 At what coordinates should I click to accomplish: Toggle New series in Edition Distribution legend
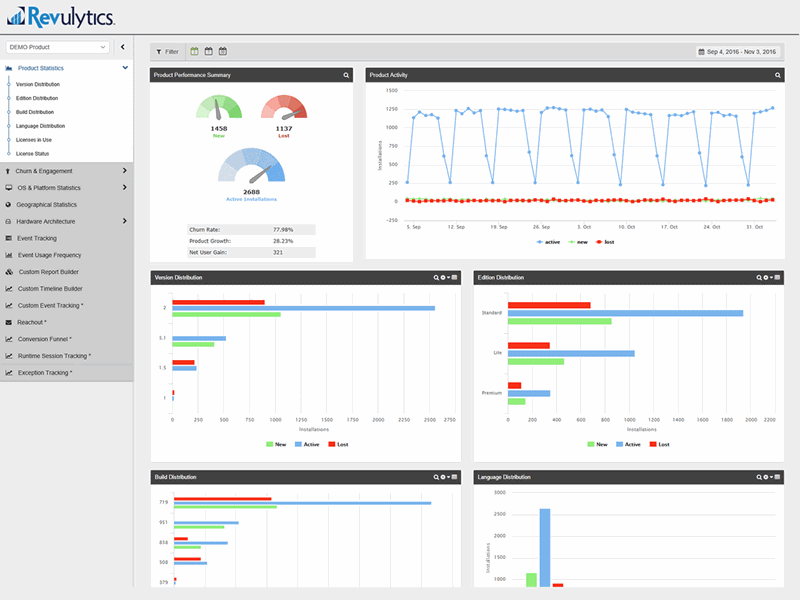(x=597, y=444)
